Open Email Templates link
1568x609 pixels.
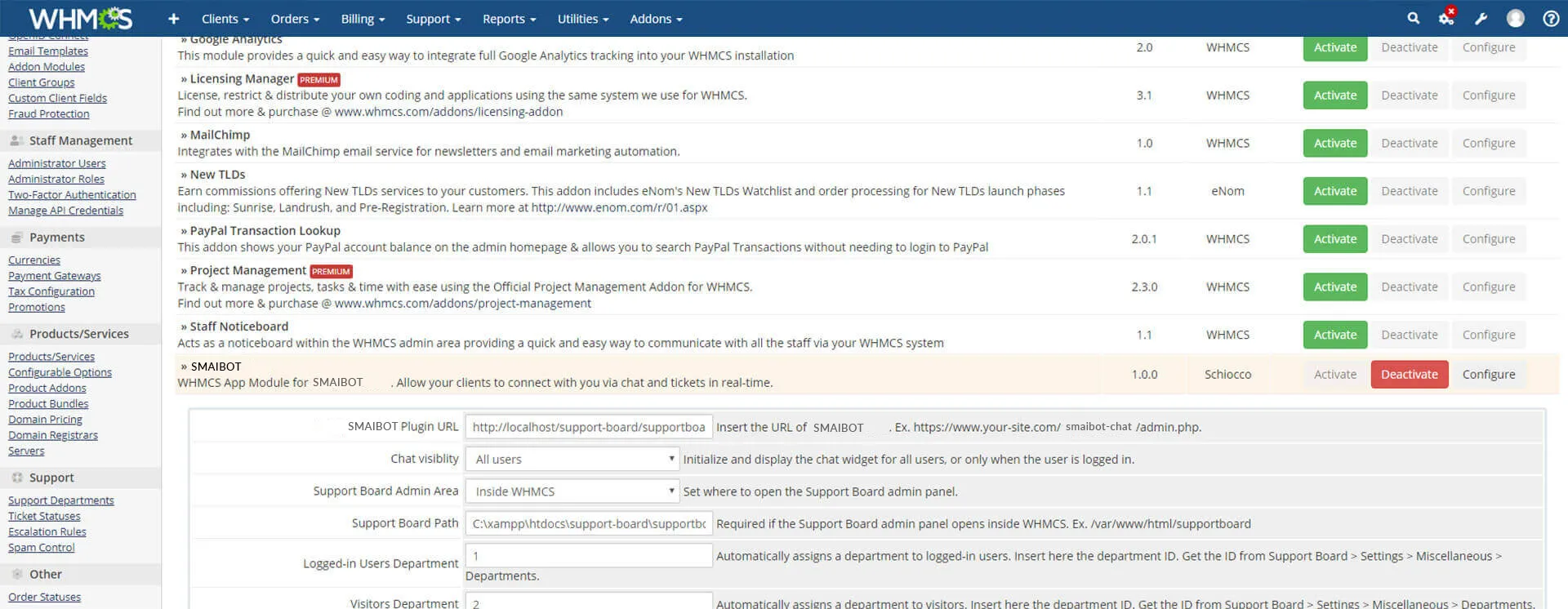[48, 51]
